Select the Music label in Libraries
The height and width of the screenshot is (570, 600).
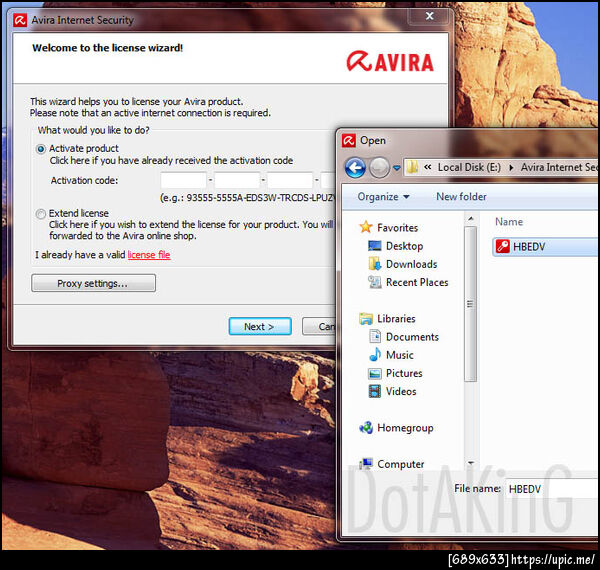[399, 355]
